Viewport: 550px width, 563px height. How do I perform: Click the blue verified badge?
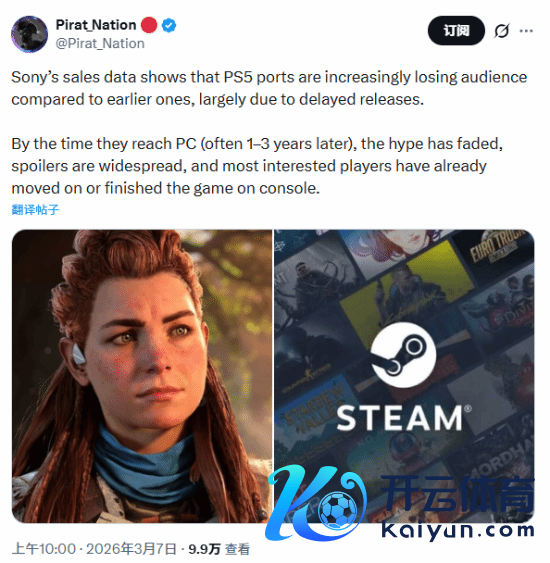tap(168, 25)
